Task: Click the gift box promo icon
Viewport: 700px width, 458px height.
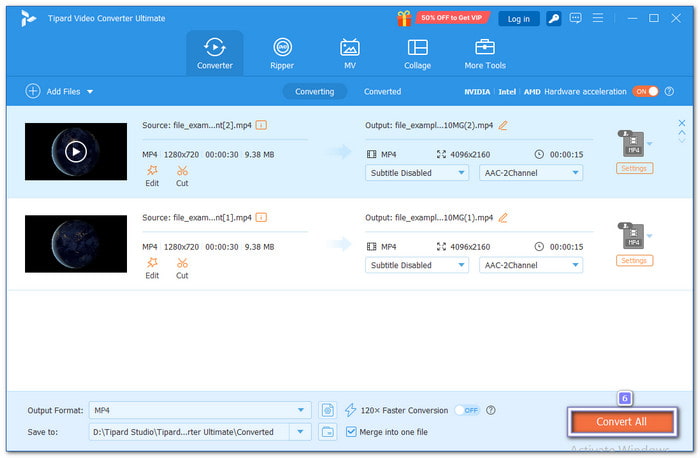Action: coord(404,18)
